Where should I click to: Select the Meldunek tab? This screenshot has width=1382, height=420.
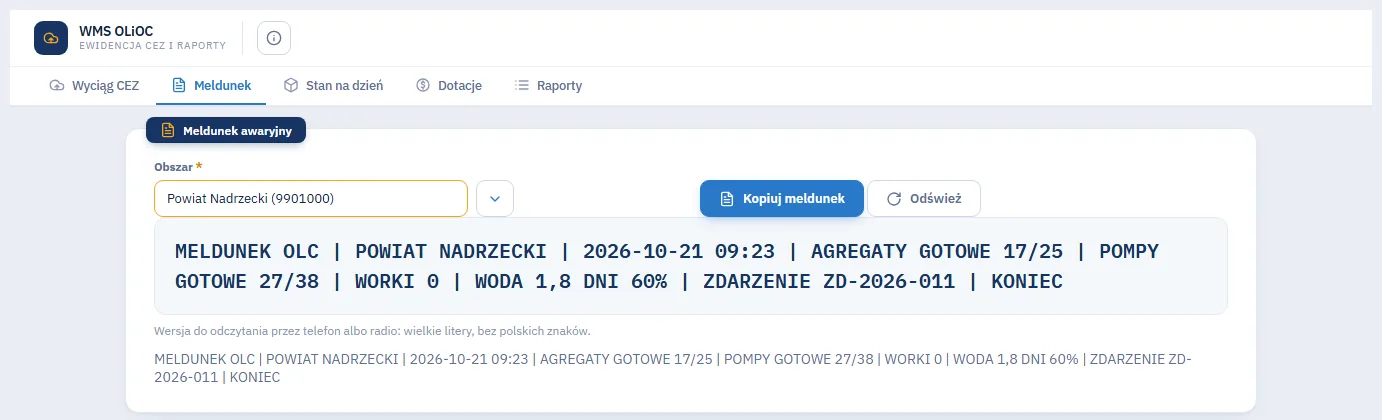(211, 86)
